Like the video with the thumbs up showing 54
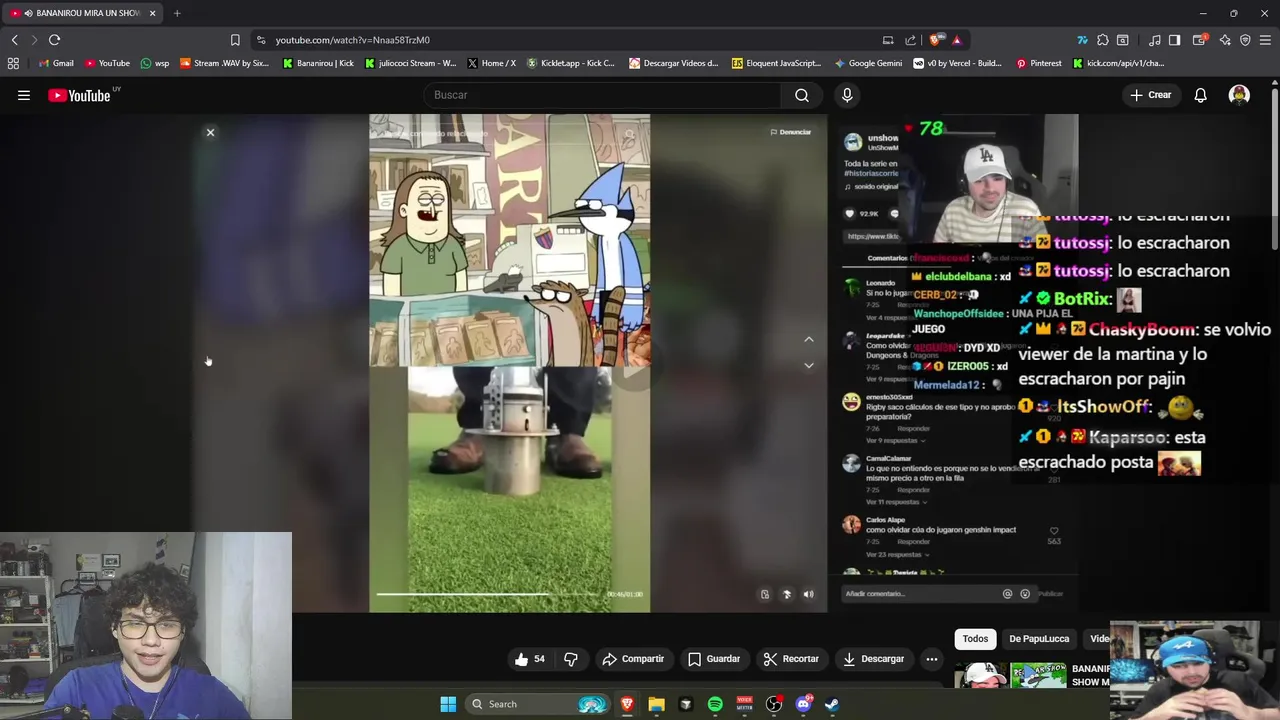The width and height of the screenshot is (1280, 720). click(530, 659)
